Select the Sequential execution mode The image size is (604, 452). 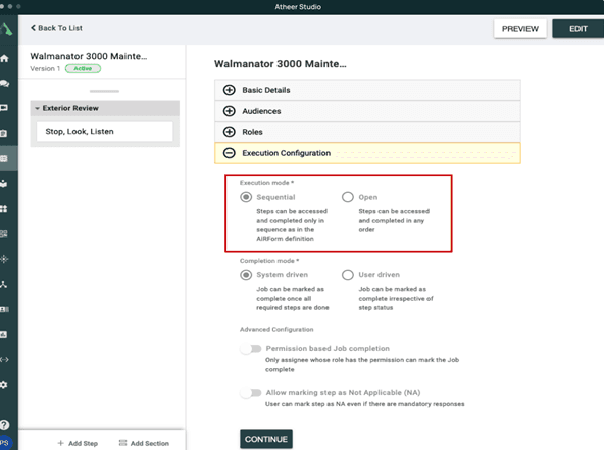coord(246,197)
